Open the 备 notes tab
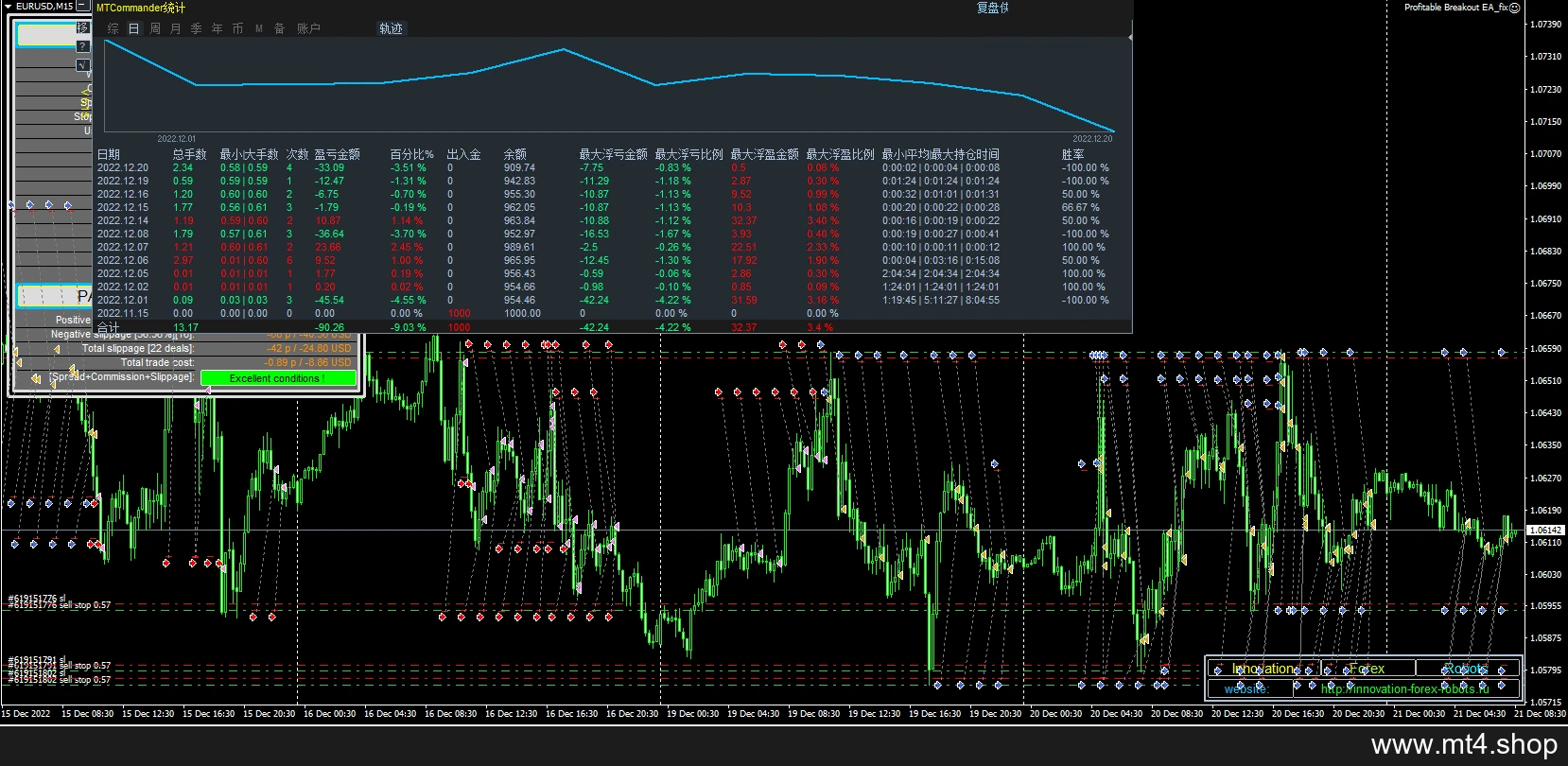Image resolution: width=1568 pixels, height=766 pixels. pyautogui.click(x=280, y=28)
